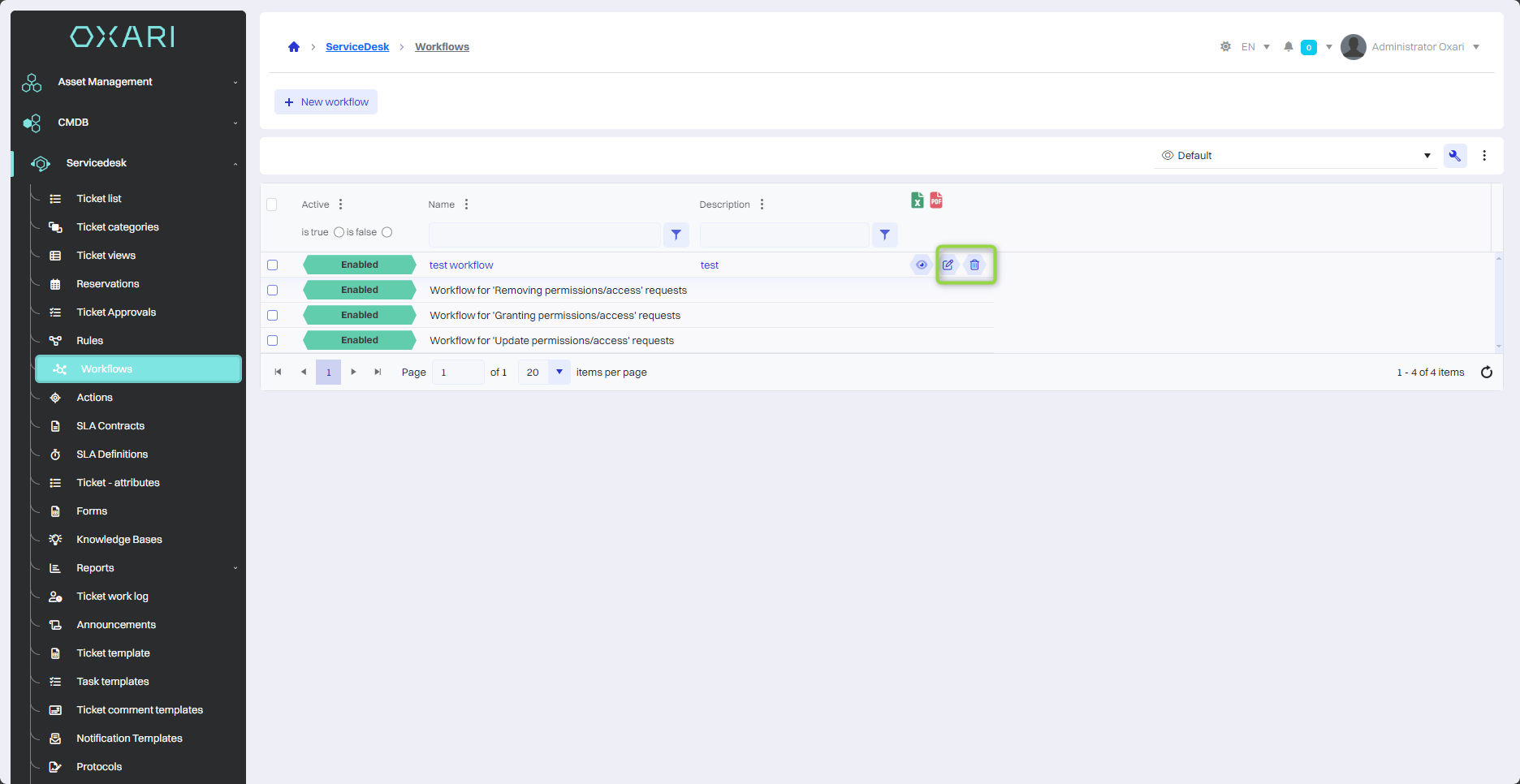
Task: Click the Name filter input field
Action: click(544, 235)
